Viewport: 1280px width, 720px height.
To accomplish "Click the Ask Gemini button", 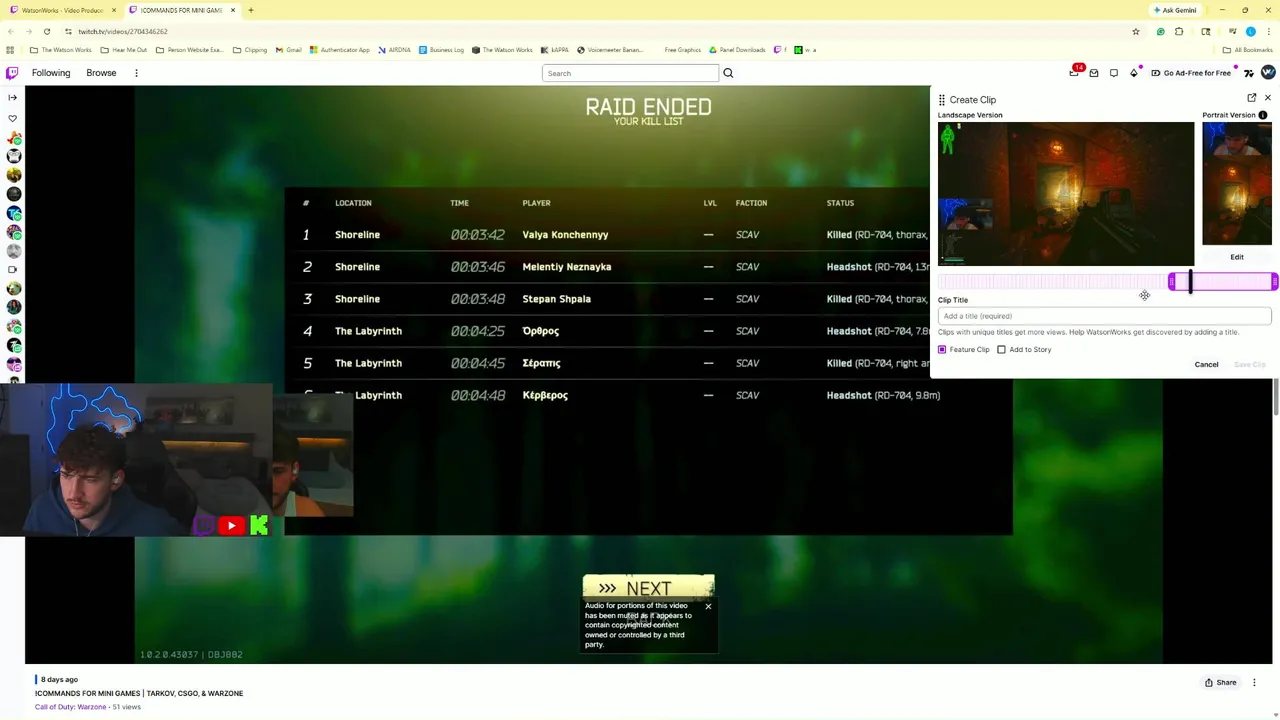I will pos(1175,10).
